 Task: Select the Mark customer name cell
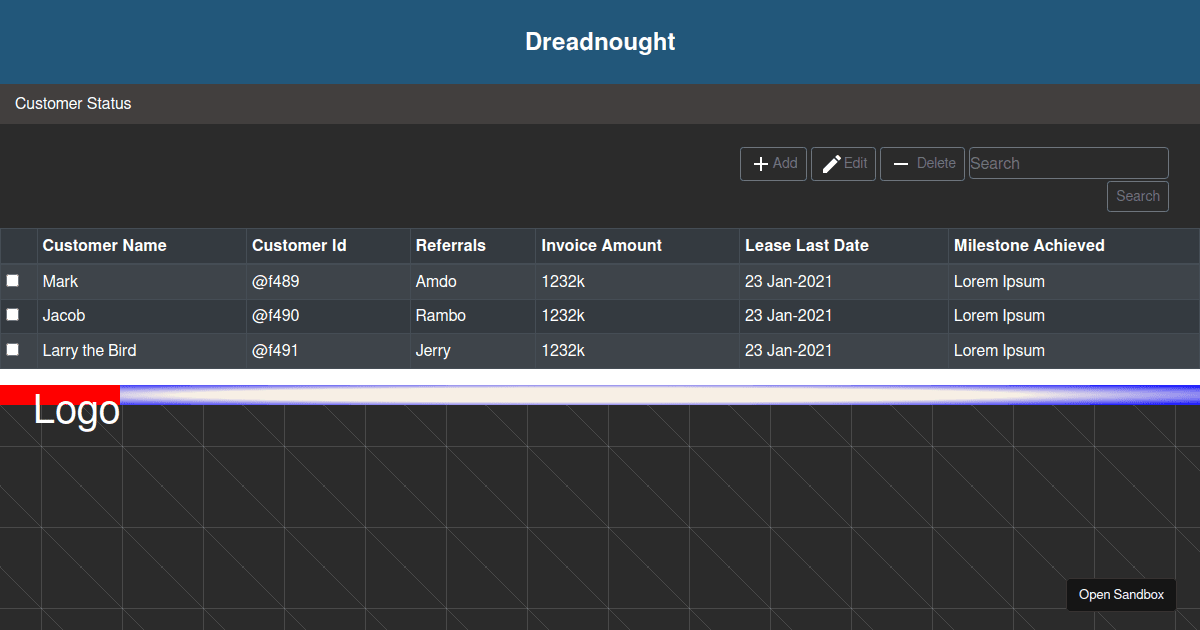[142, 282]
